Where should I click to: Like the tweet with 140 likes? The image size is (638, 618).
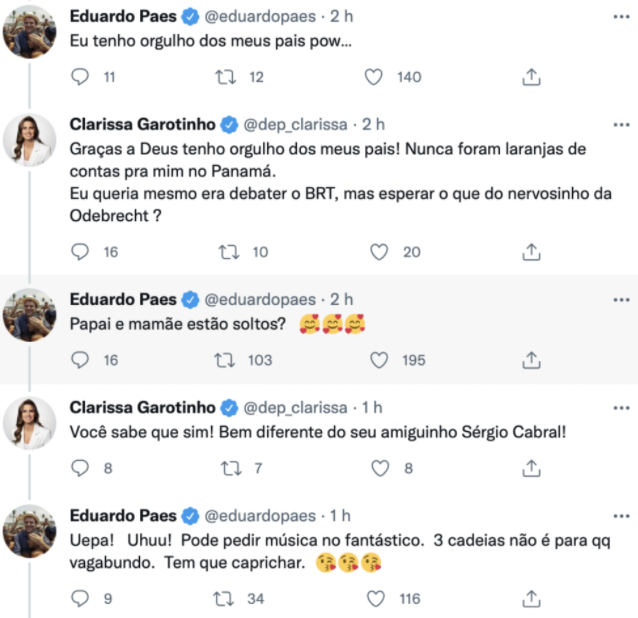374,77
